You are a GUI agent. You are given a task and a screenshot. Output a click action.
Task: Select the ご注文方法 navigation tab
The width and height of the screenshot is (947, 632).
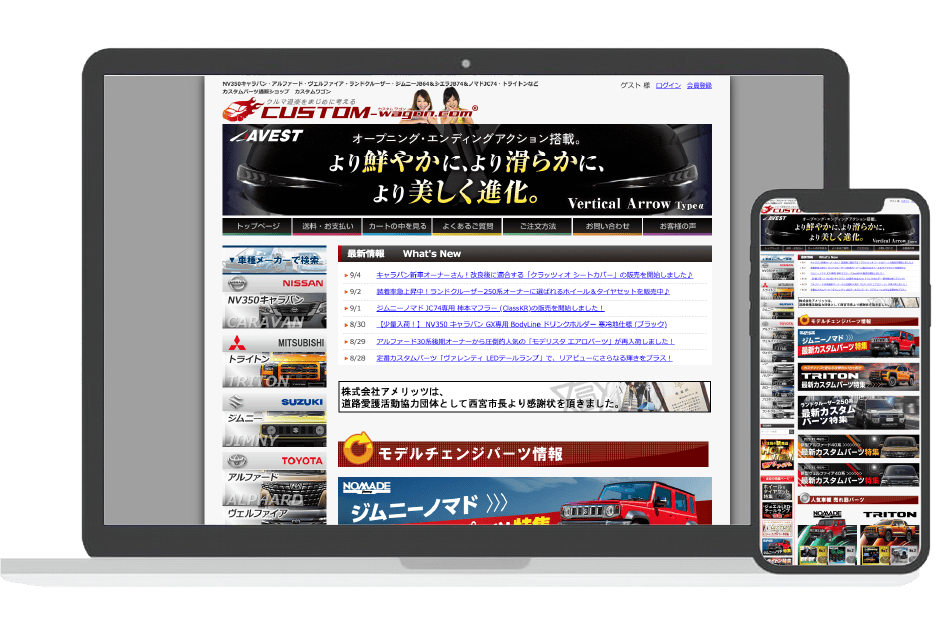pos(537,227)
